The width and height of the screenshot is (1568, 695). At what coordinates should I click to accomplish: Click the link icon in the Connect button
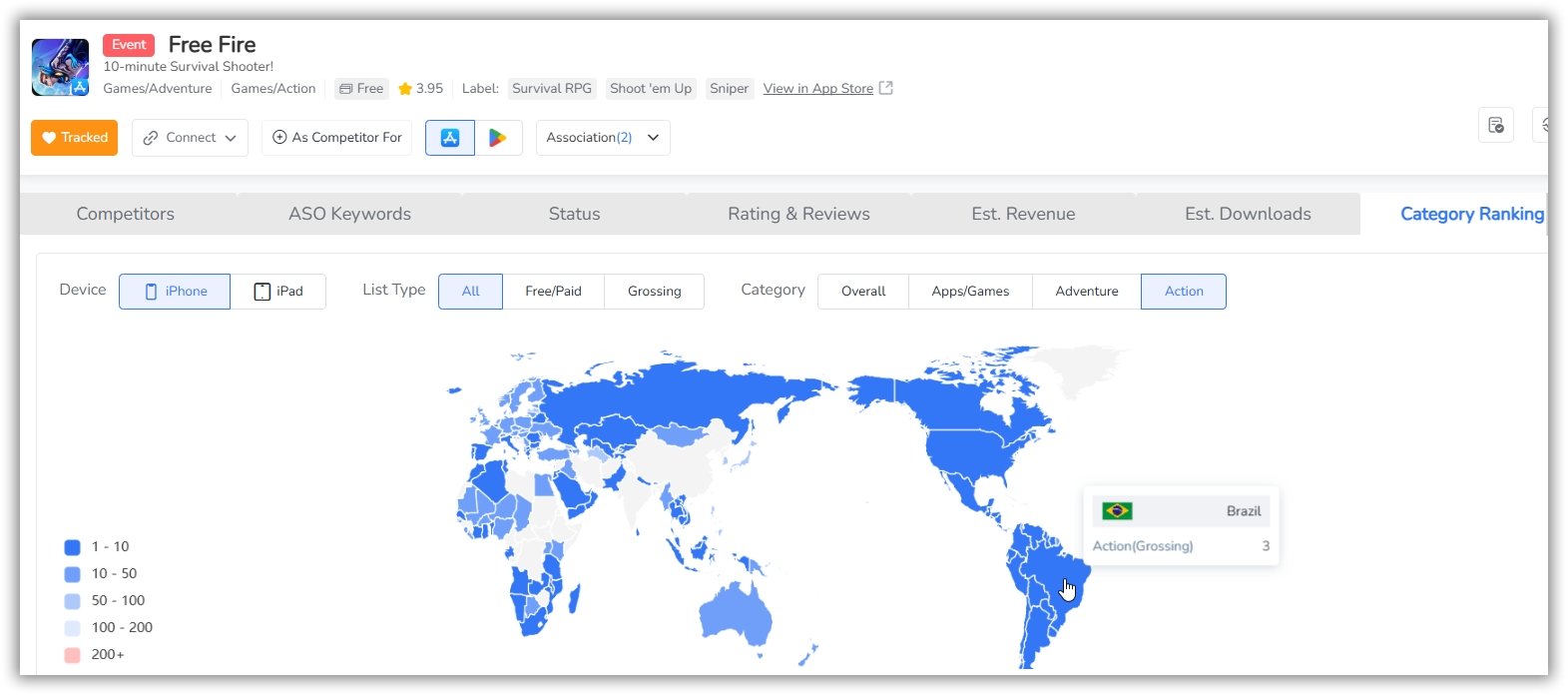151,138
